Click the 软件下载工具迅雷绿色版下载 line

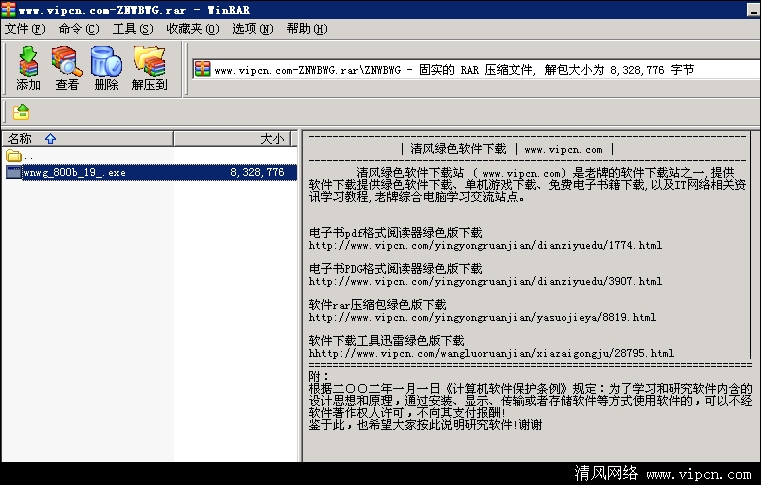[386, 340]
